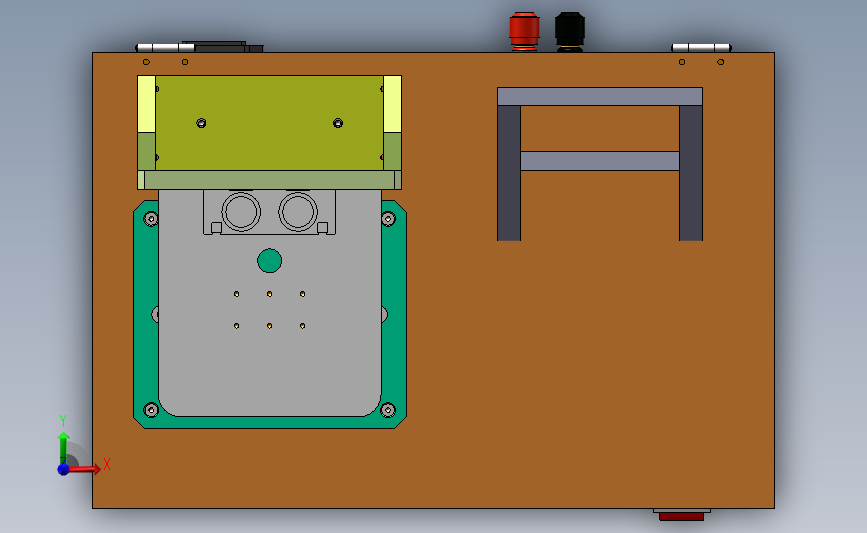Select the black binding post terminal
Viewport: 867px width, 533px height.
(570, 32)
